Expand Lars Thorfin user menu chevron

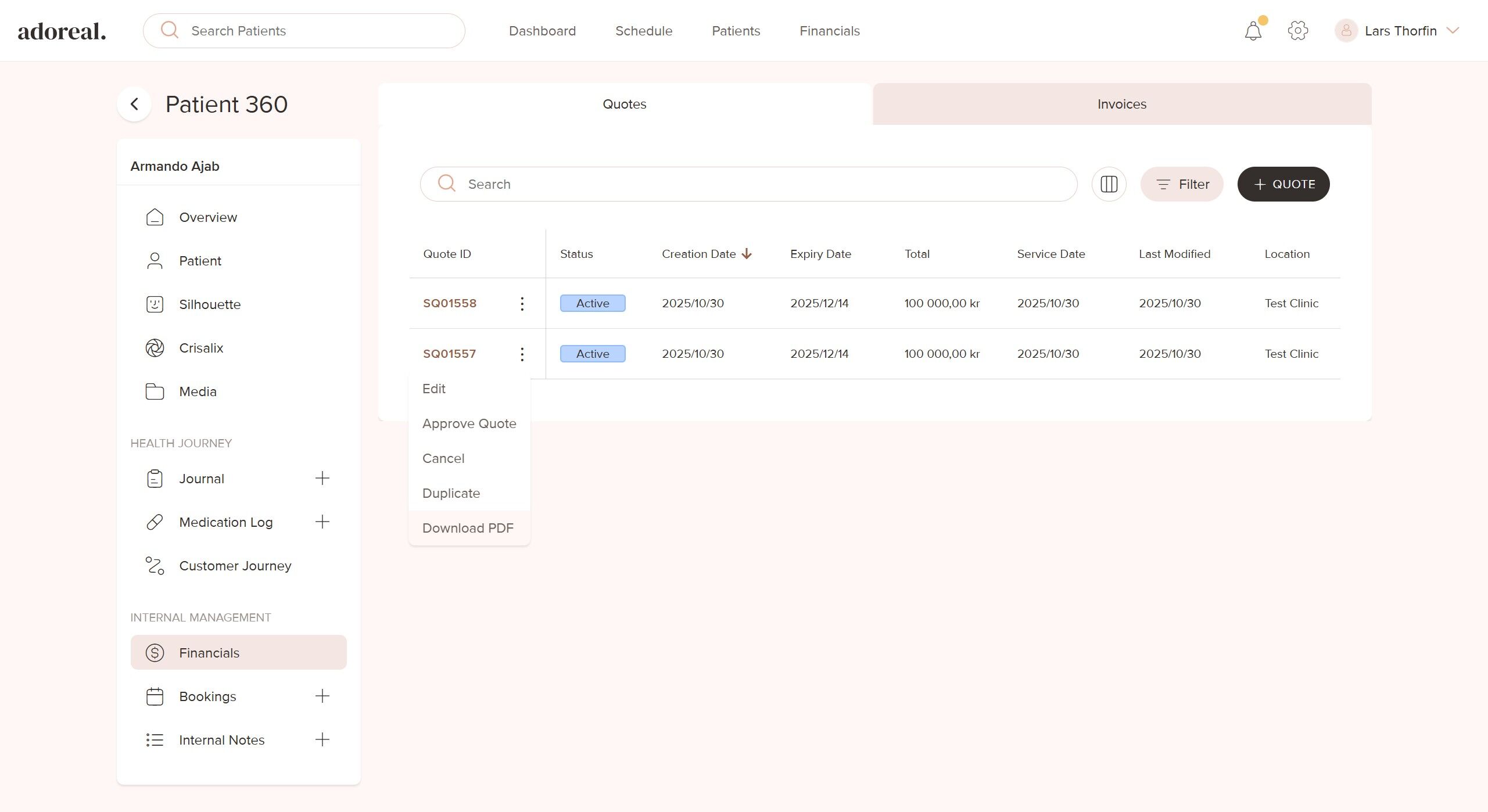pyautogui.click(x=1453, y=31)
